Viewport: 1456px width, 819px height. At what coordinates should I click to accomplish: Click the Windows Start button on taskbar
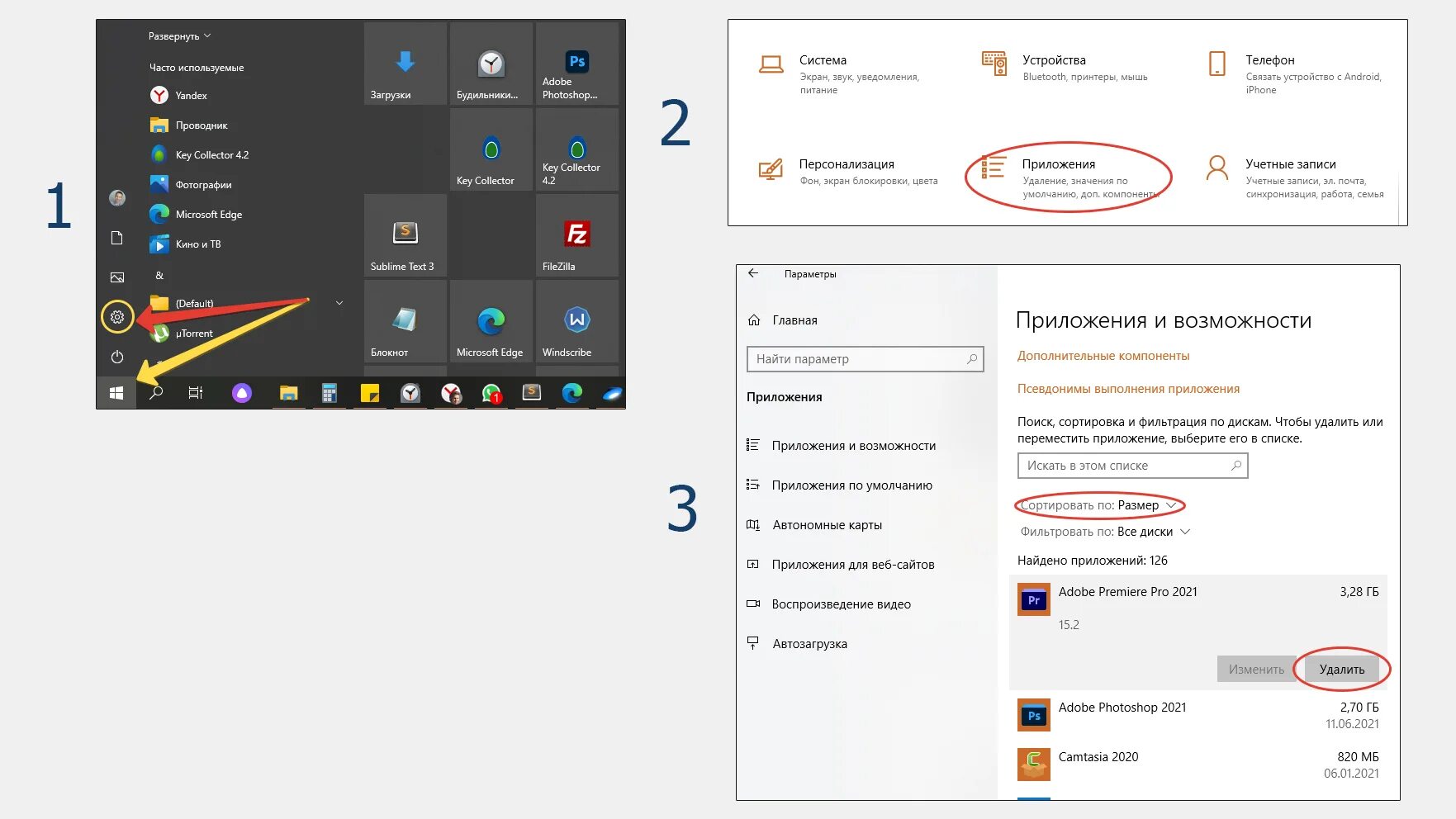116,393
